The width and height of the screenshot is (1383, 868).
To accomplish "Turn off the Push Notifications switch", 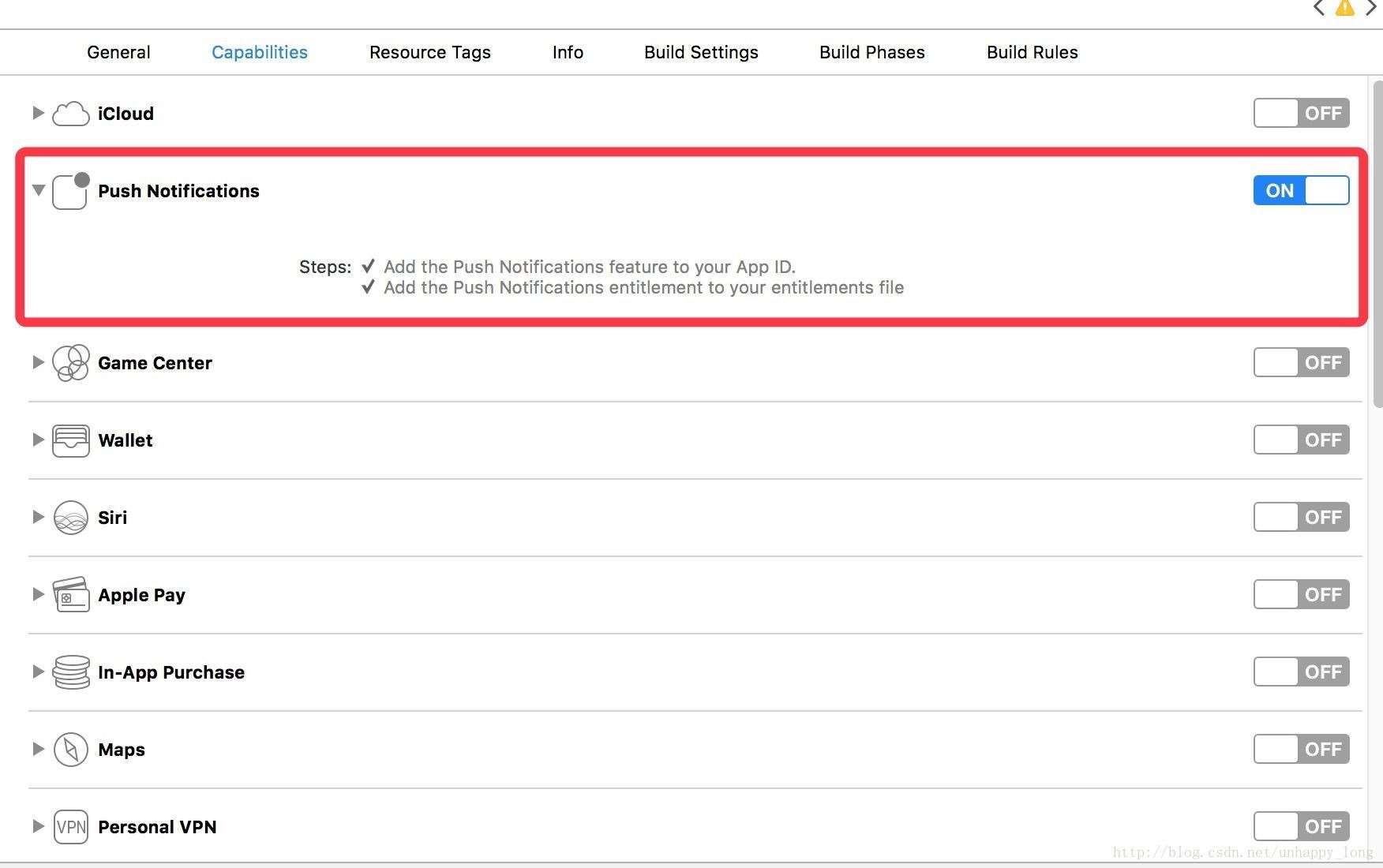I will [x=1301, y=191].
